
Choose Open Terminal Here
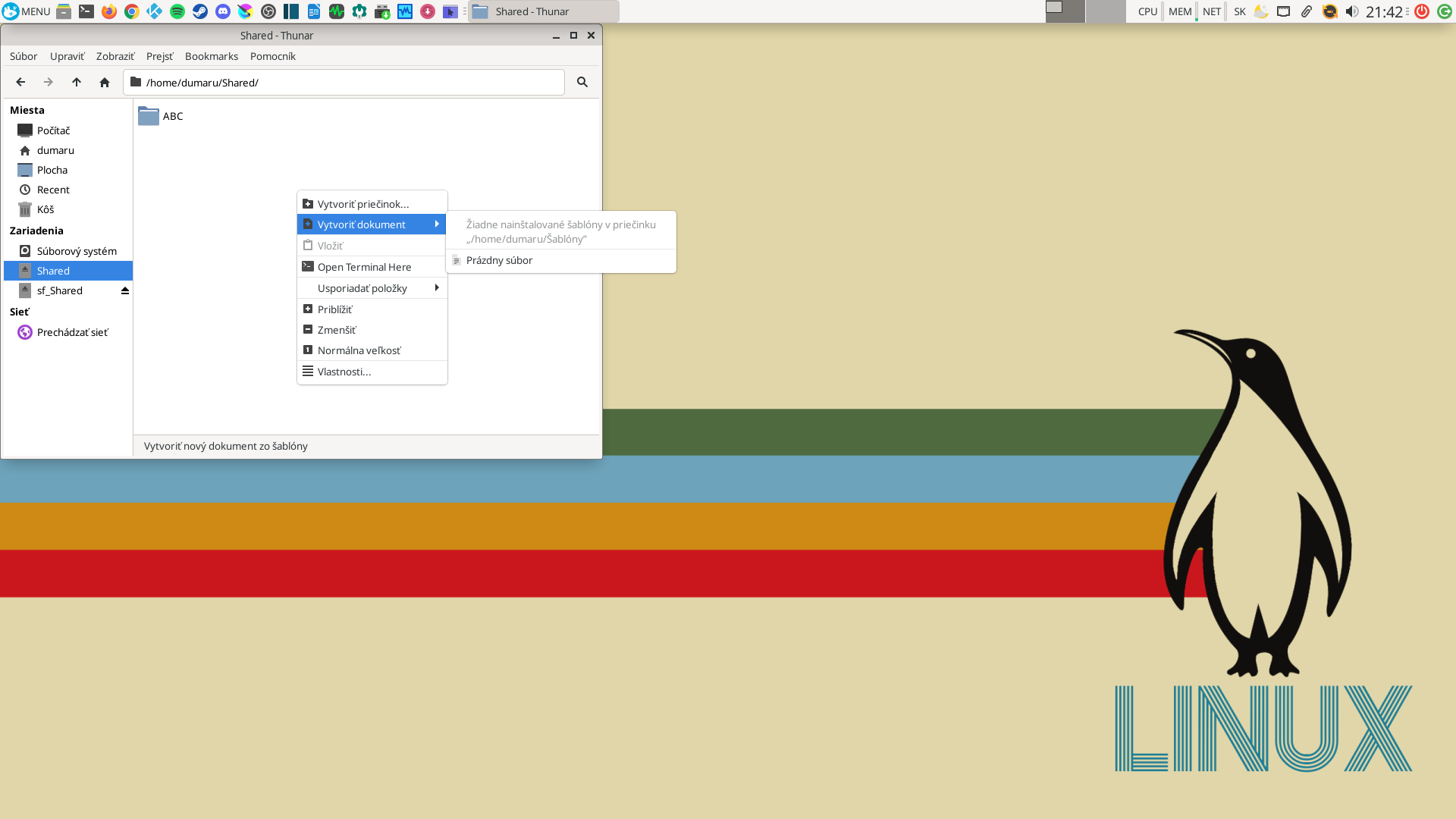coord(372,267)
